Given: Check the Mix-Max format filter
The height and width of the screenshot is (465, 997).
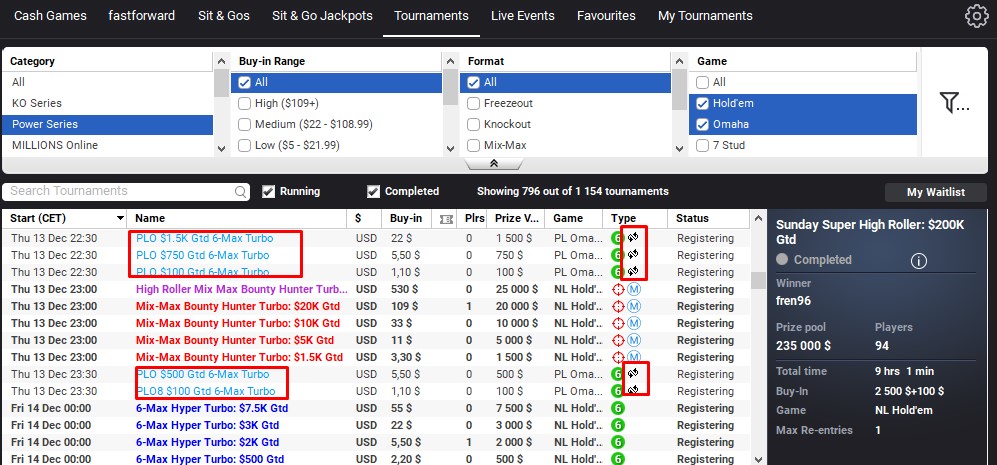Looking at the screenshot, I should point(473,145).
